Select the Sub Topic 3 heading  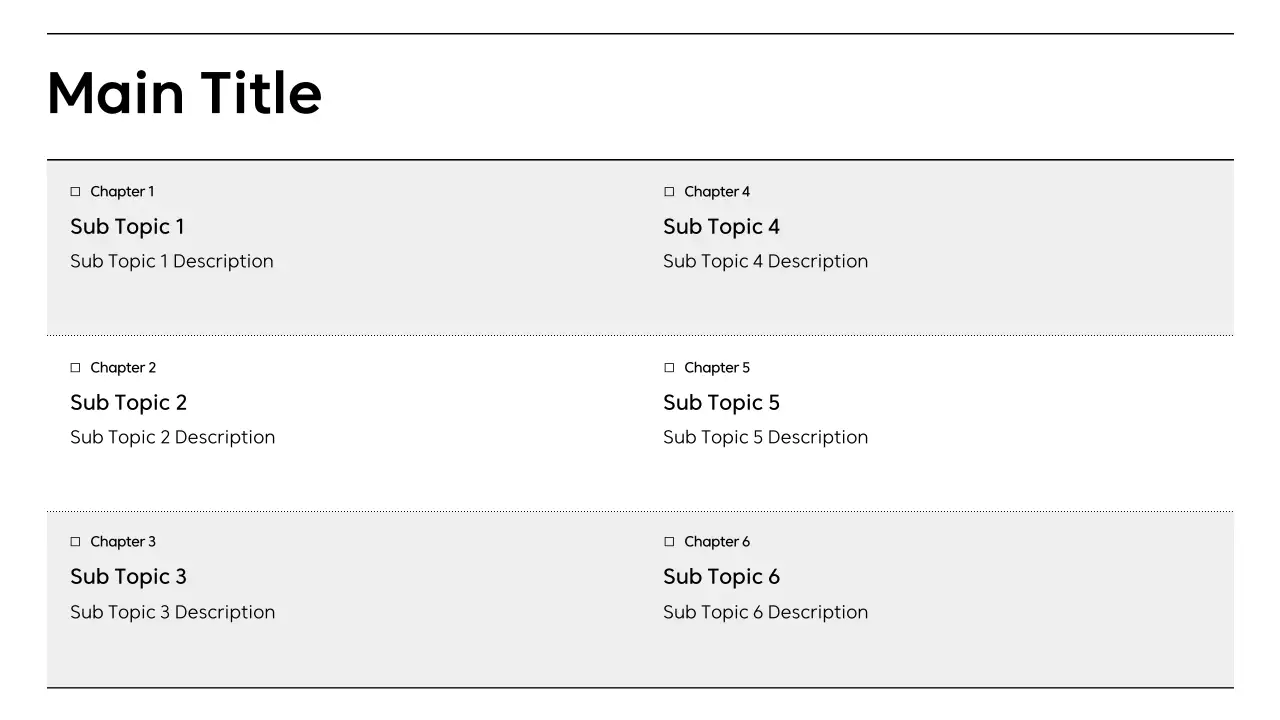(128, 577)
